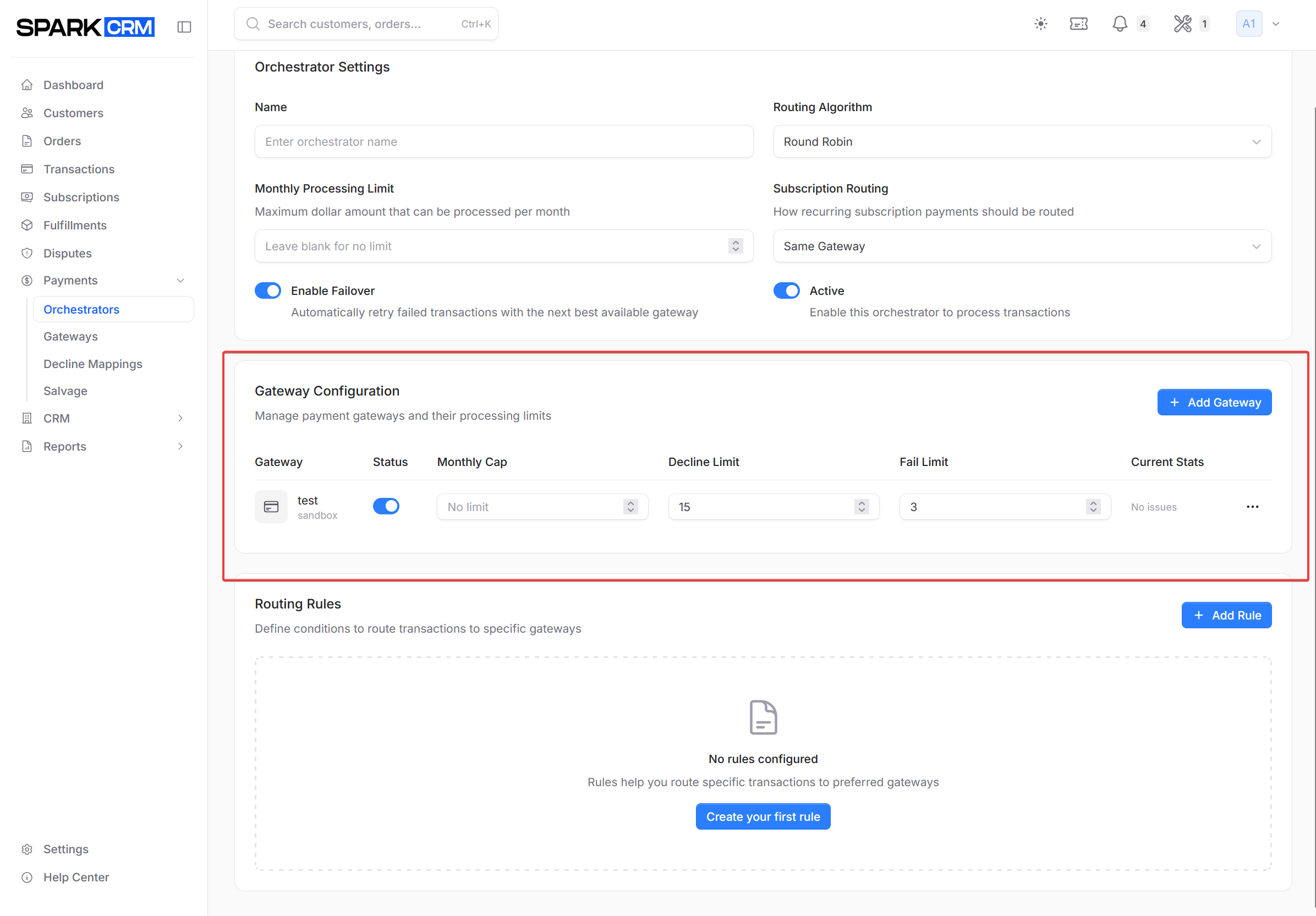Click the Add Gateway button
The height and width of the screenshot is (916, 1316).
pos(1214,402)
